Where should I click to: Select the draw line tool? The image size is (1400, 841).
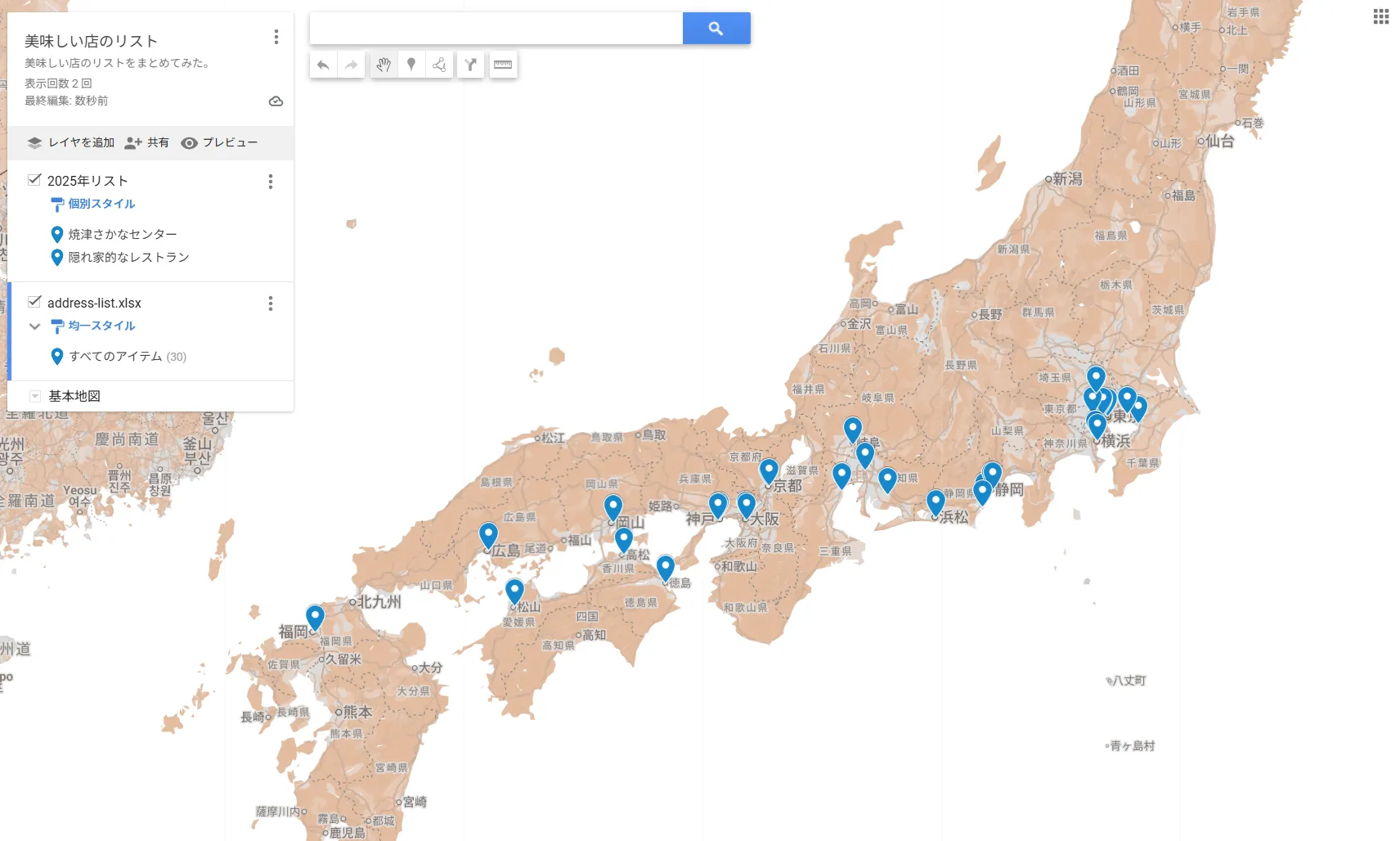coord(439,65)
